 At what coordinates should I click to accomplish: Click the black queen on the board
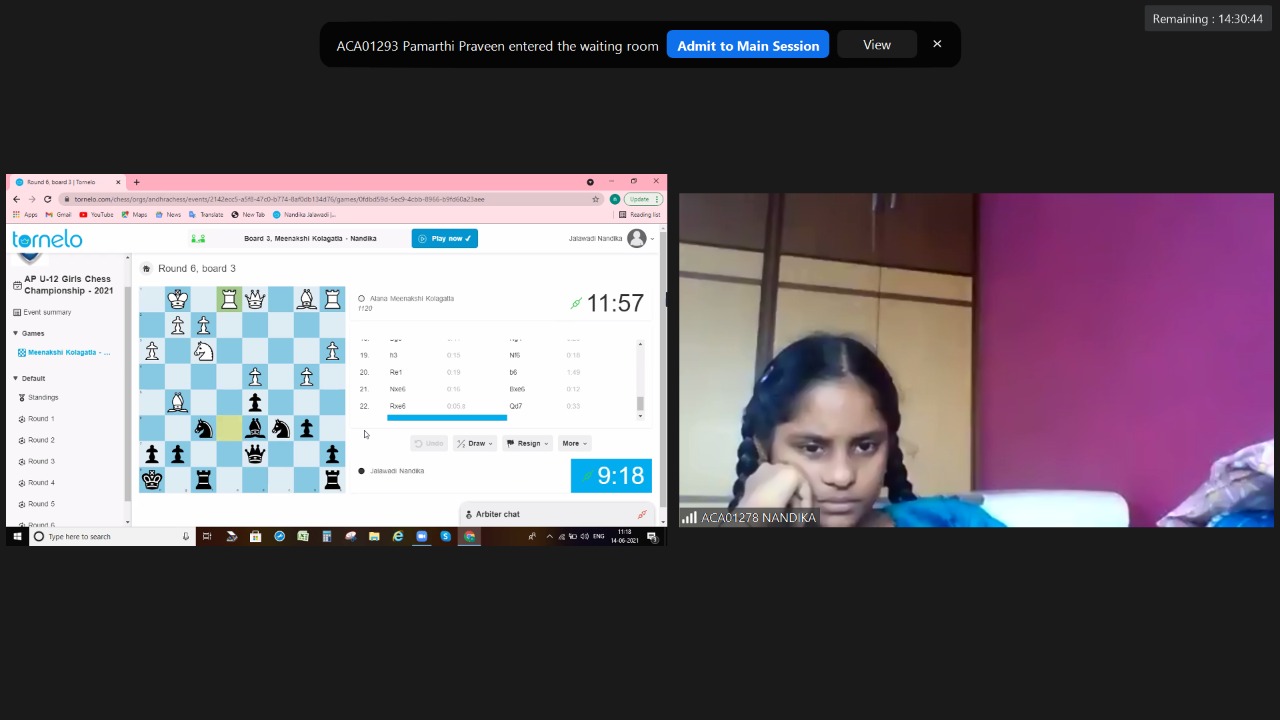click(x=255, y=454)
